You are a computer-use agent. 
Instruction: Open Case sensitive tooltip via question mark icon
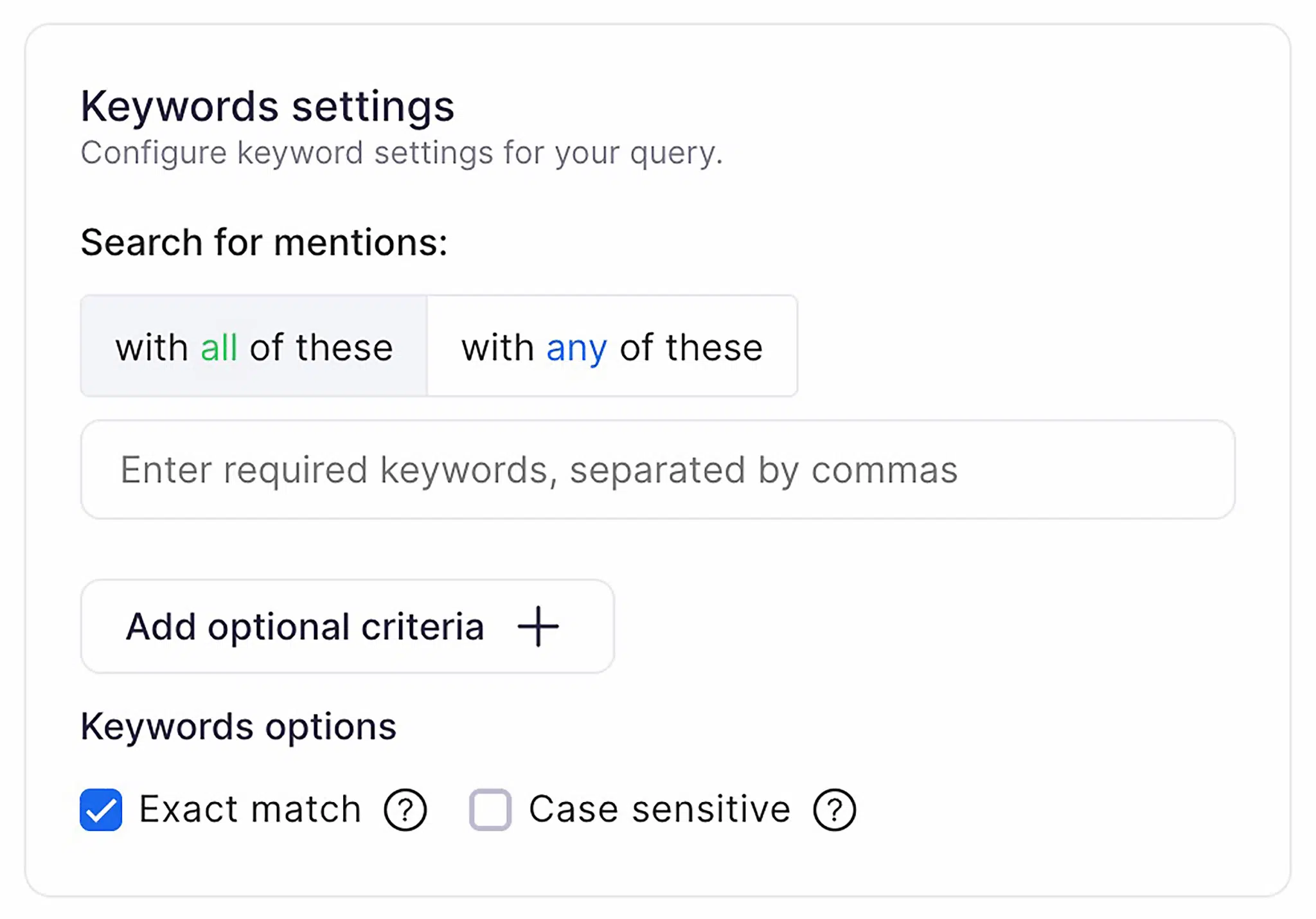tap(833, 809)
